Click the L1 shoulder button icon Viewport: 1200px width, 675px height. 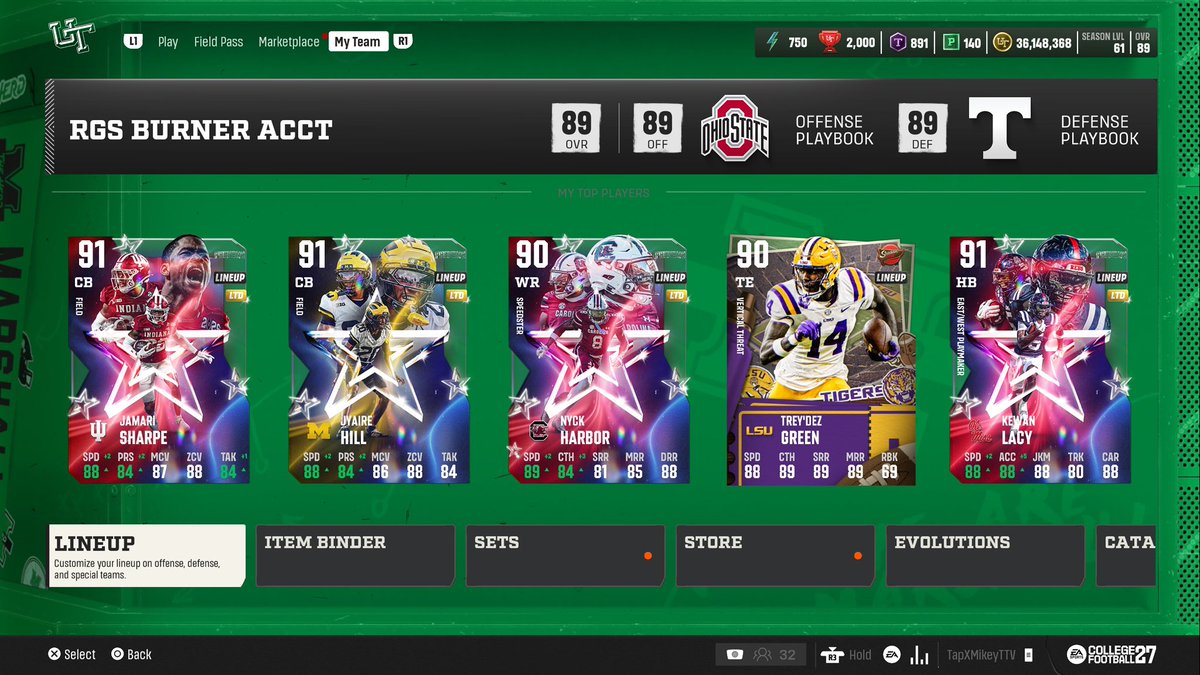132,42
